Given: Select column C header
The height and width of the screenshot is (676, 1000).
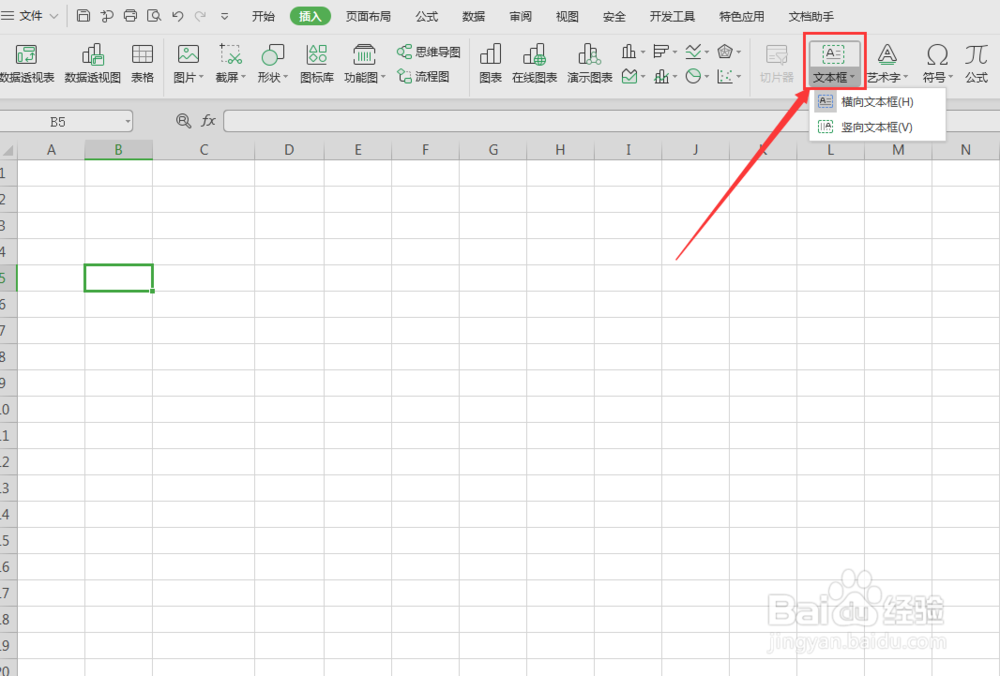Looking at the screenshot, I should coord(203,150).
